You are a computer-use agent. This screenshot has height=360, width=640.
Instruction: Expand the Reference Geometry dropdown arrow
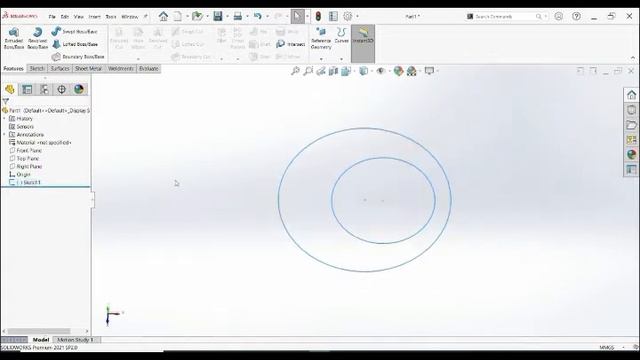tap(321, 59)
